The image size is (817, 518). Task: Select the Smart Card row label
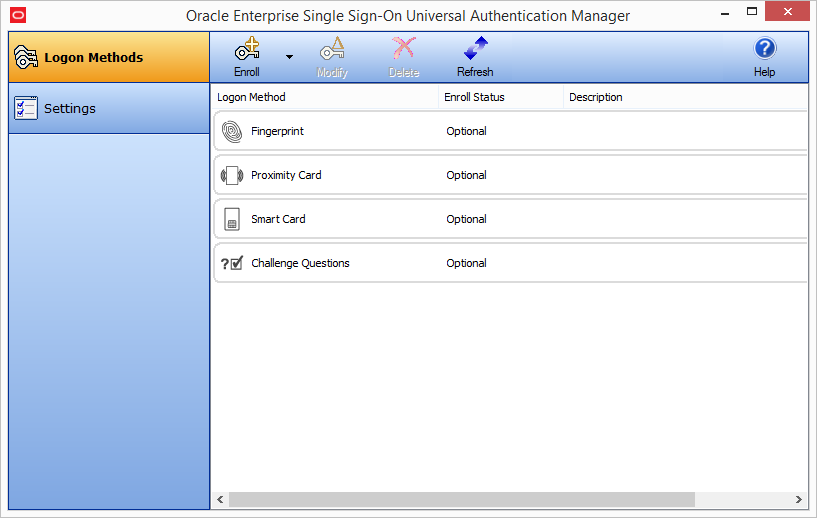click(278, 219)
